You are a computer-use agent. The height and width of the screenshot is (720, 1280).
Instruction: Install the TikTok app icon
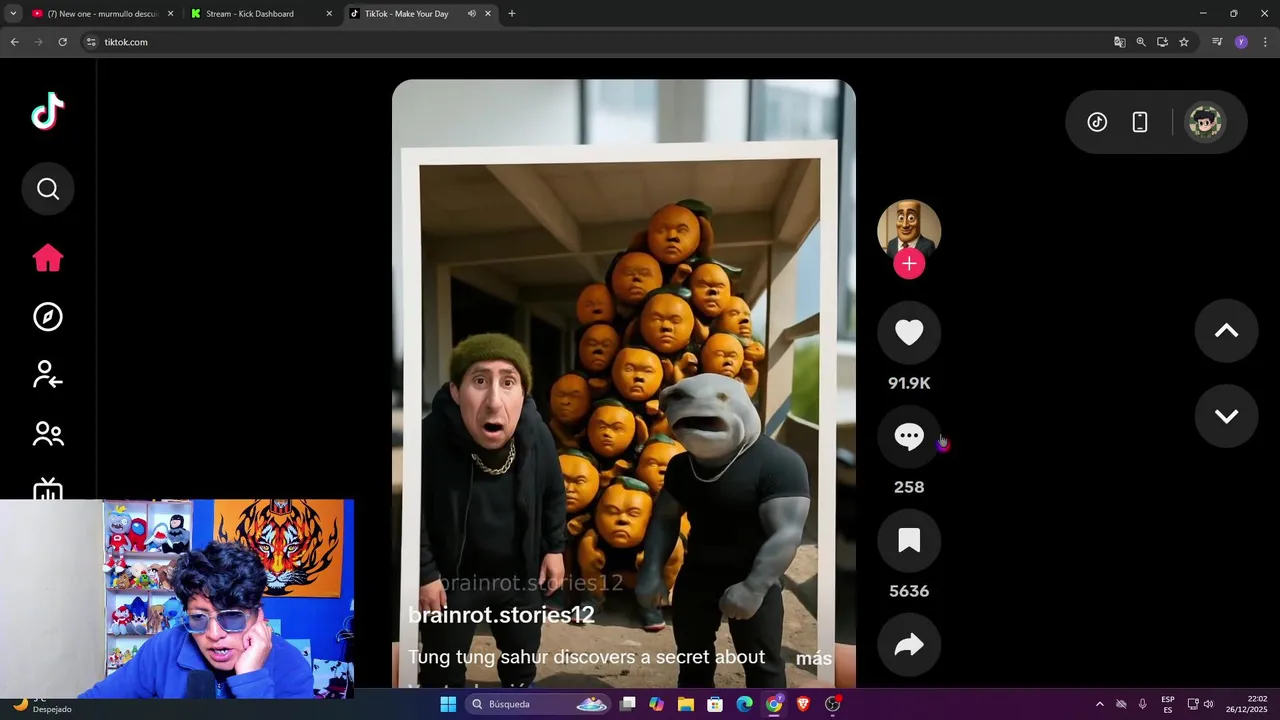tap(1162, 42)
